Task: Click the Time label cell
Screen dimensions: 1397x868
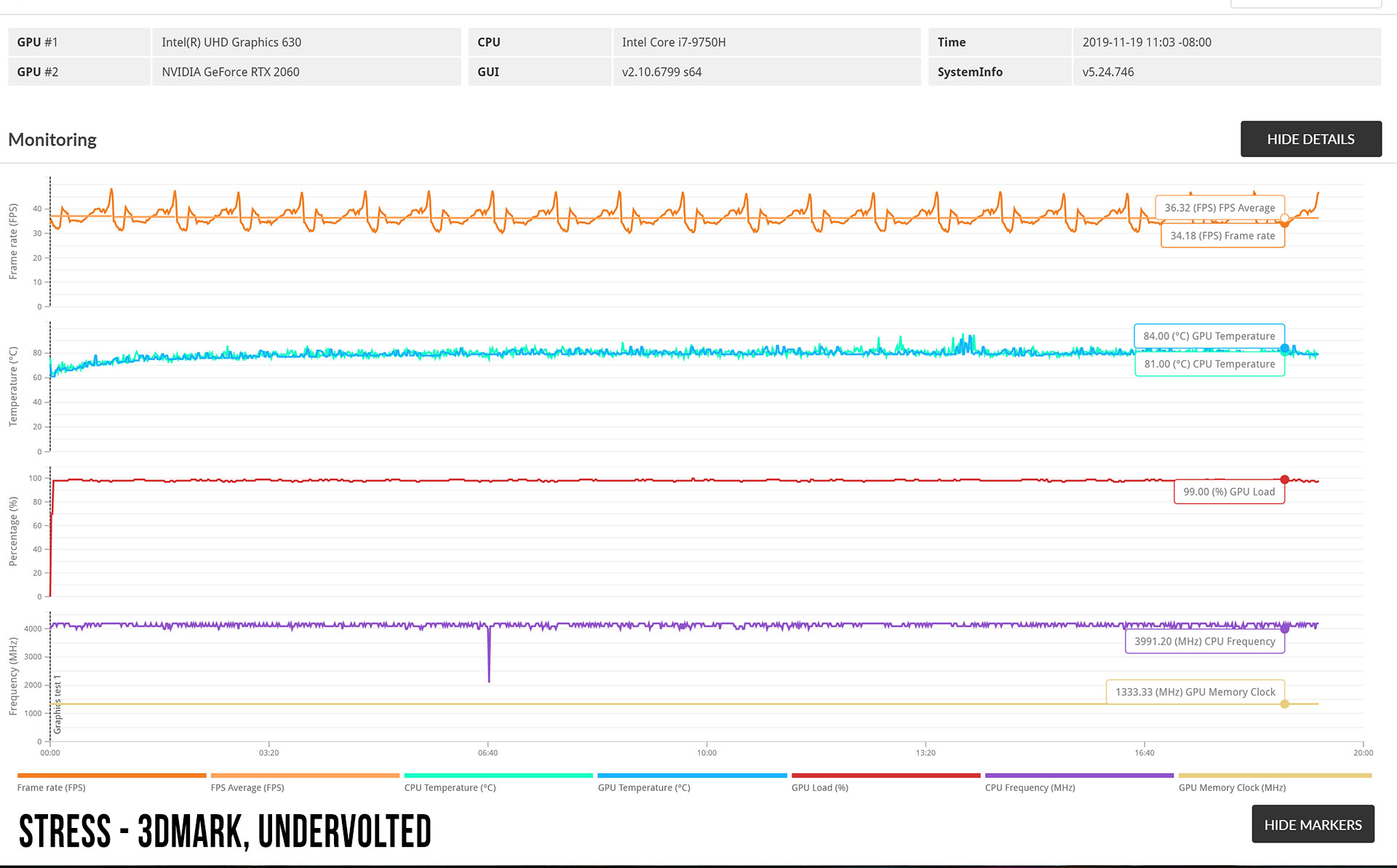Action: pos(1000,42)
